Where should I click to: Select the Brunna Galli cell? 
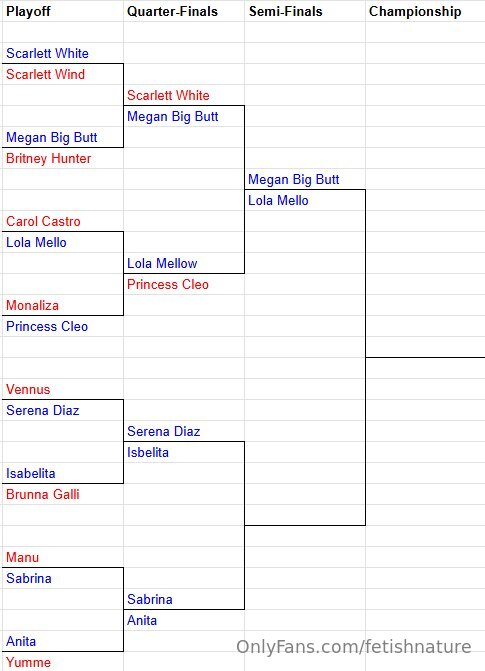click(x=63, y=494)
